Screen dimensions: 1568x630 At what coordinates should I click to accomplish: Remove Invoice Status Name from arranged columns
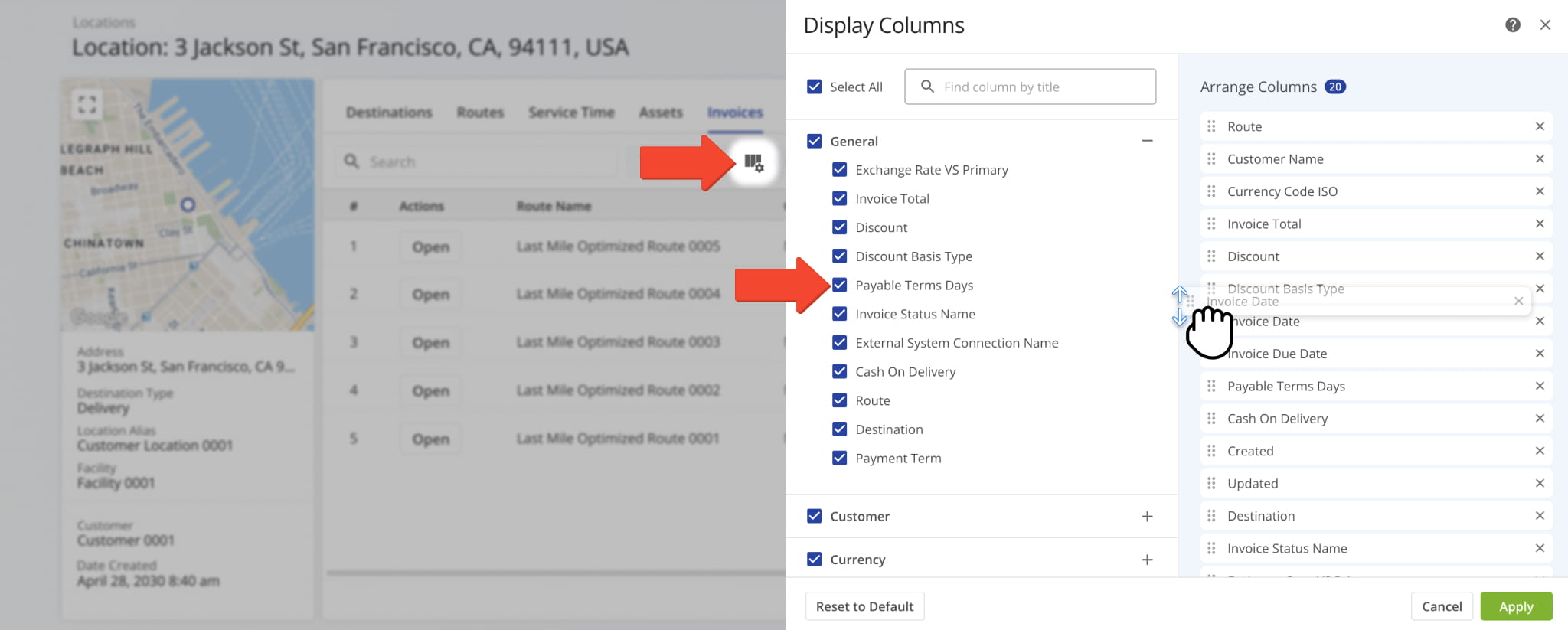point(1540,548)
